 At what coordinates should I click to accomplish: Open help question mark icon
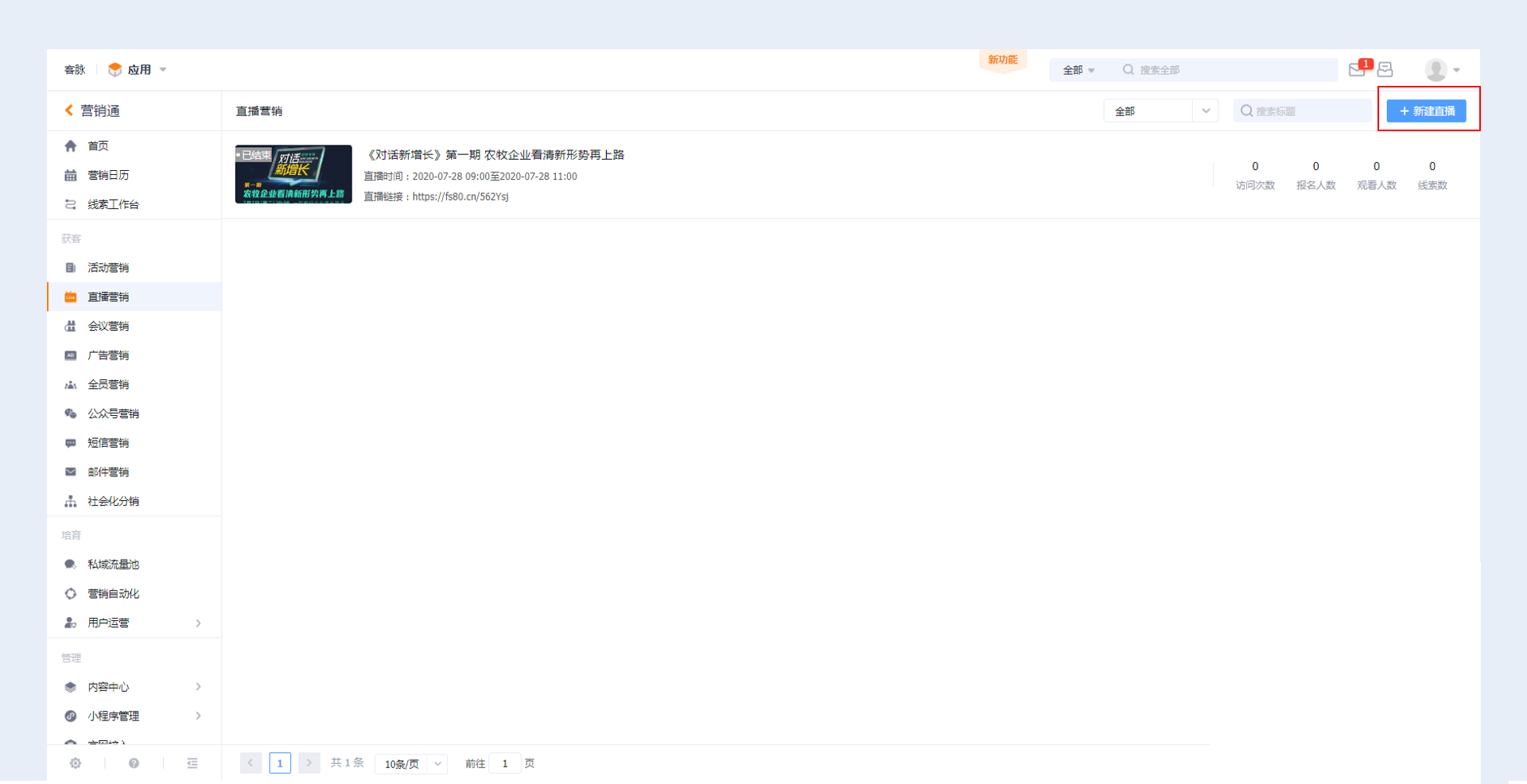(x=134, y=763)
